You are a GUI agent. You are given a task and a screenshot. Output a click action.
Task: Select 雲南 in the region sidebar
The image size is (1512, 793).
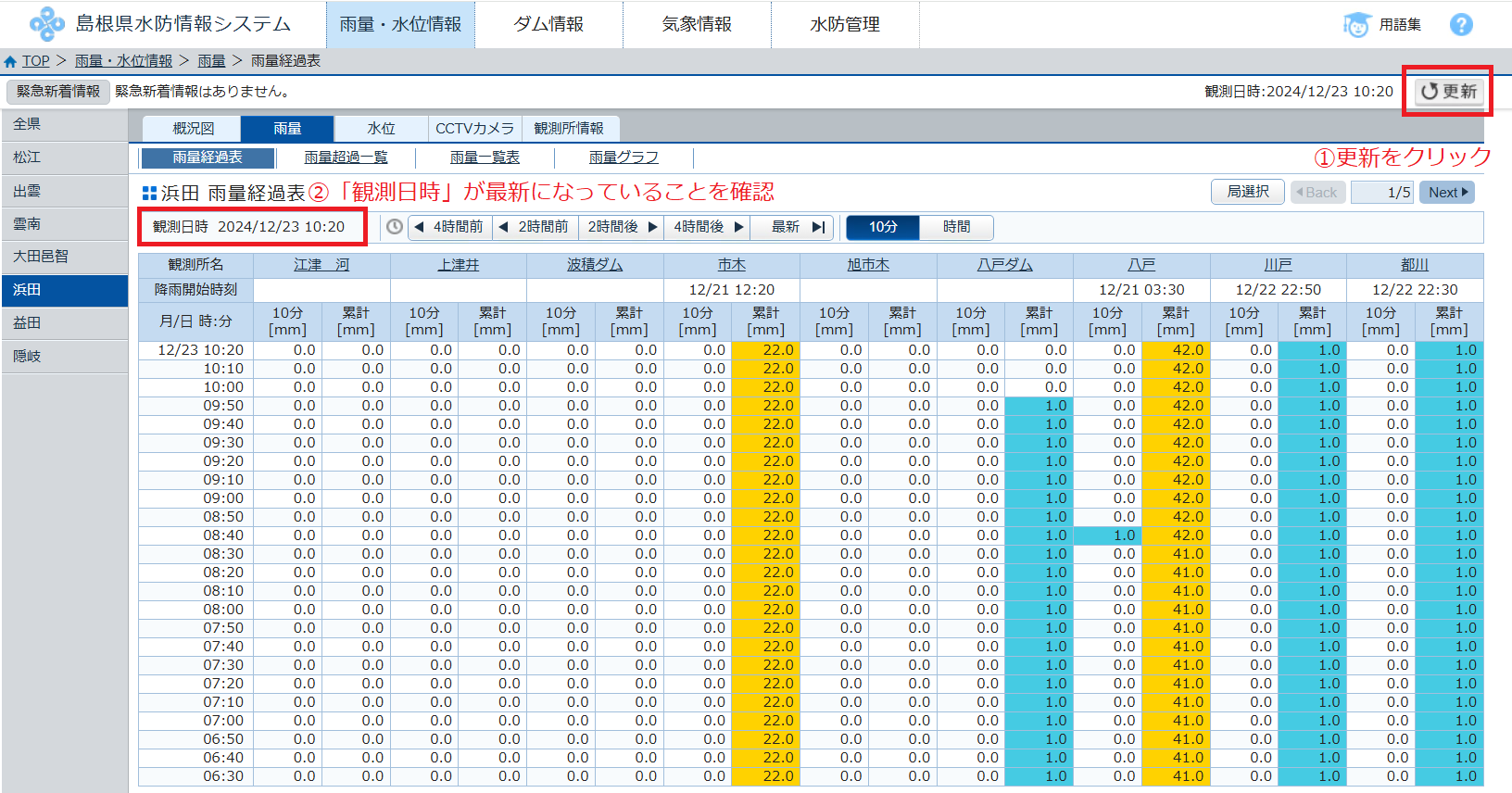coord(65,223)
